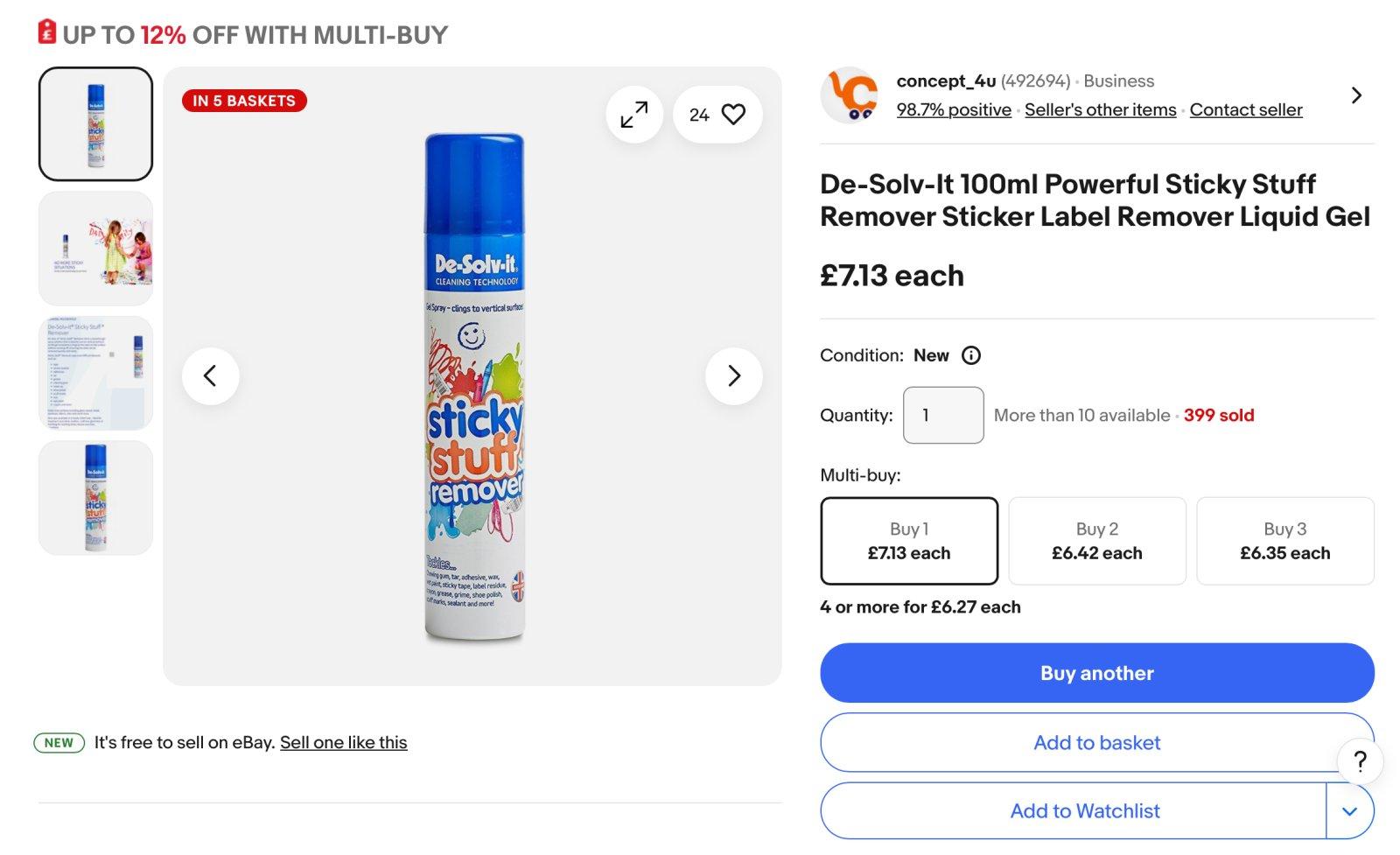Click the Contact seller link
The height and width of the screenshot is (855, 1400).
(x=1245, y=110)
